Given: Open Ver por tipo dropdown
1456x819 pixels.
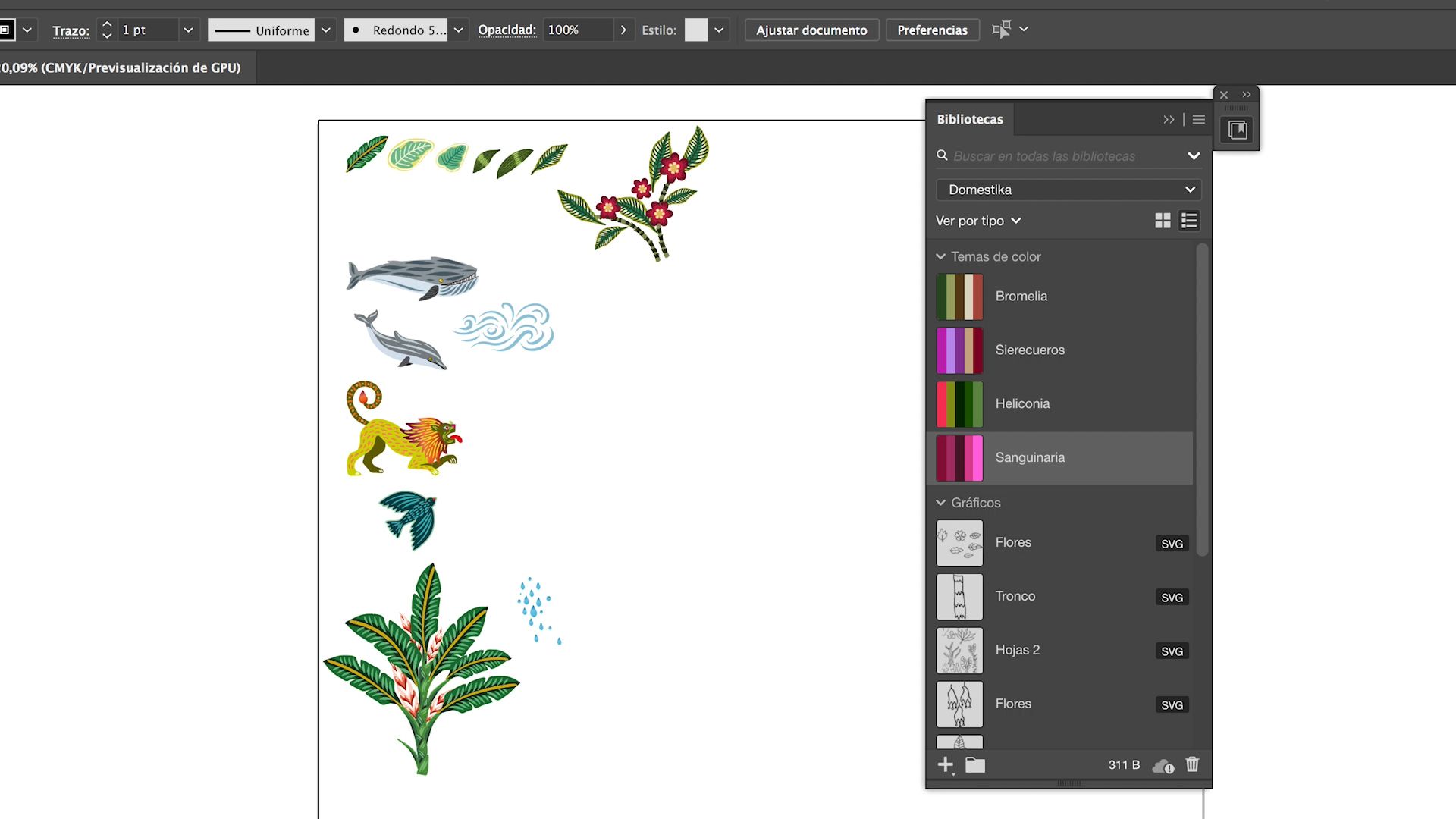Looking at the screenshot, I should 978,221.
